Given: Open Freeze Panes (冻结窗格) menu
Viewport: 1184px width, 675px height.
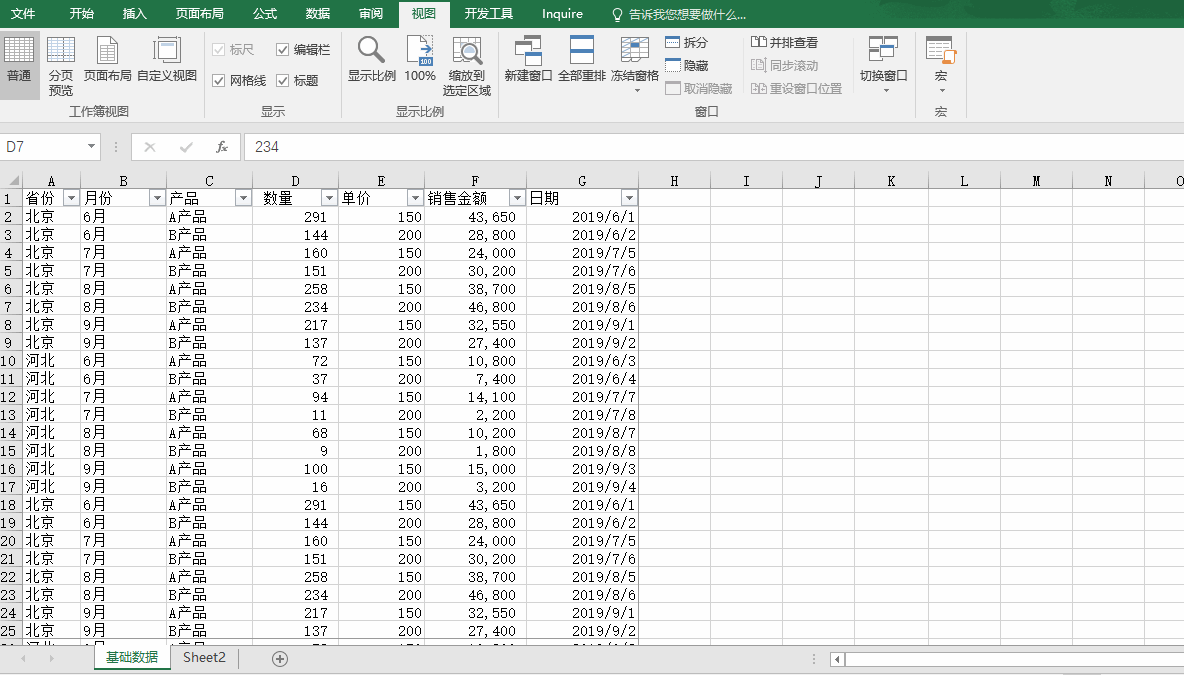Looking at the screenshot, I should [x=634, y=64].
